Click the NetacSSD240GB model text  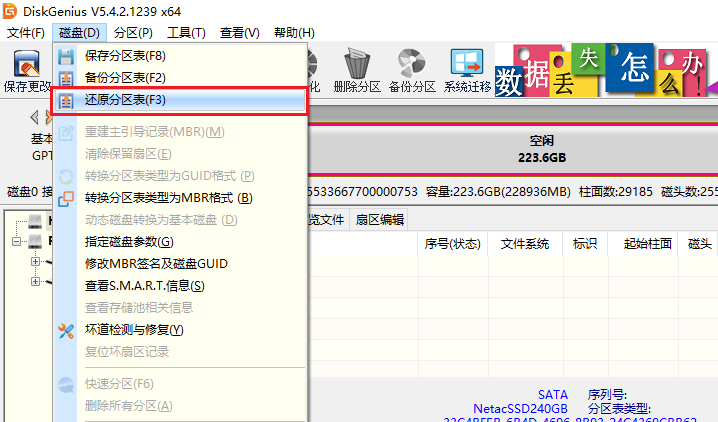[520, 409]
